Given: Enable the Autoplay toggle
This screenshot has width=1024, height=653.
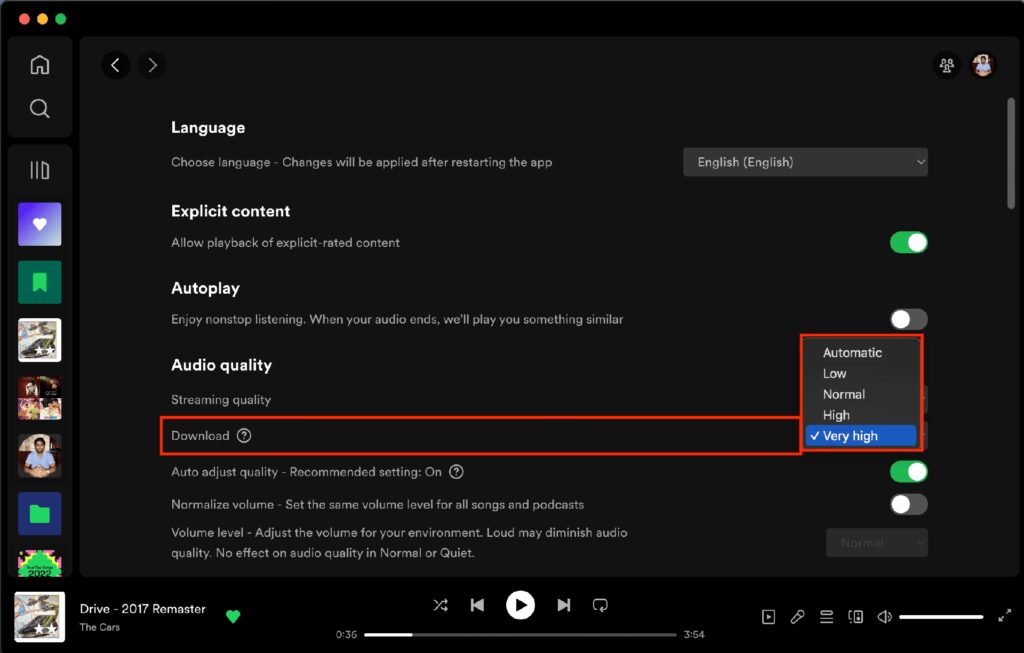Looking at the screenshot, I should pos(908,320).
